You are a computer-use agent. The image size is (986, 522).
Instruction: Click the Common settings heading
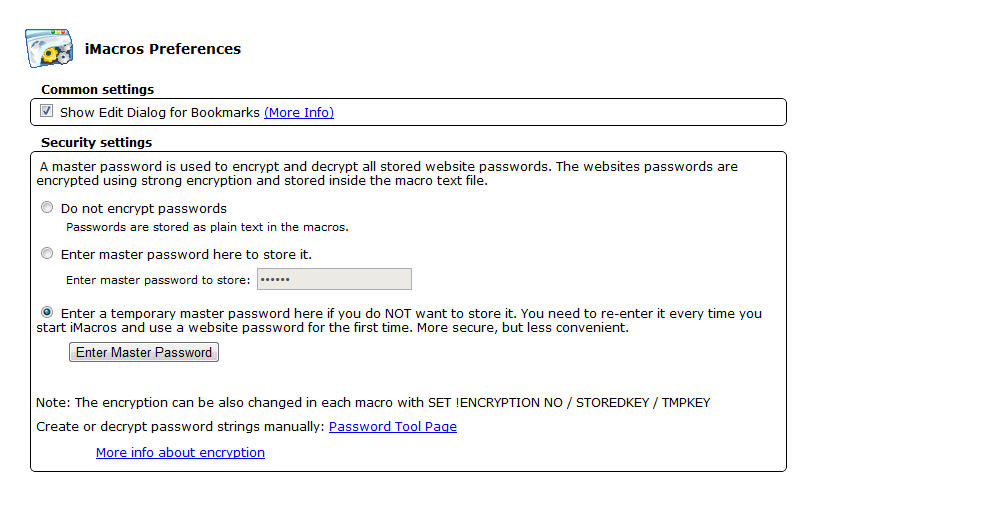point(97,90)
